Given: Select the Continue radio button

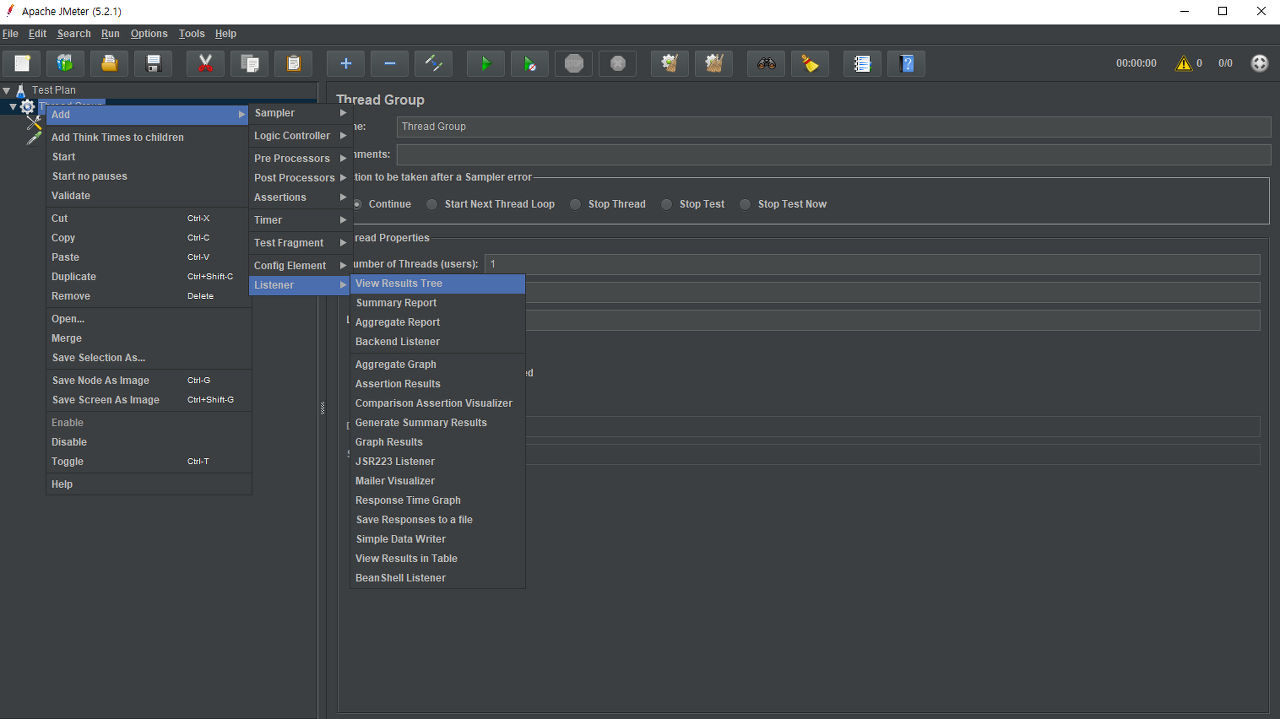Looking at the screenshot, I should 357,204.
